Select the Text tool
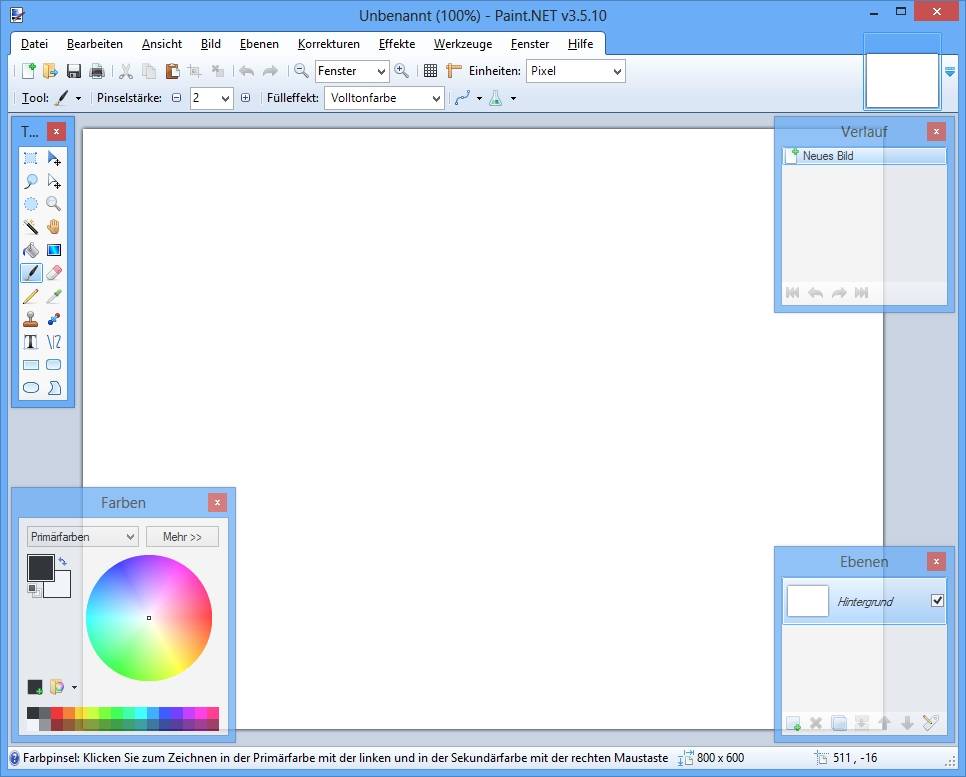 pos(31,341)
